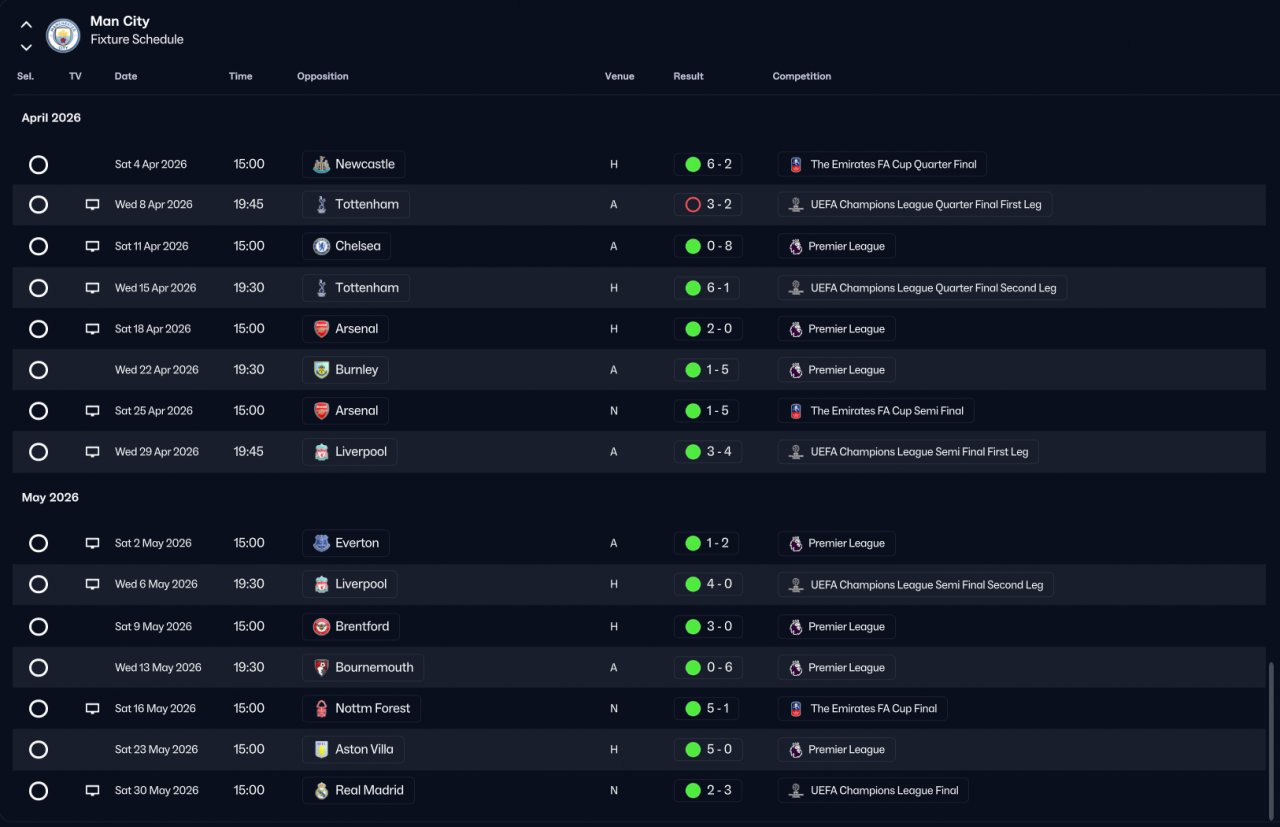Click TV icon for Liverpool 6 May match
The height and width of the screenshot is (827, 1280).
click(92, 584)
